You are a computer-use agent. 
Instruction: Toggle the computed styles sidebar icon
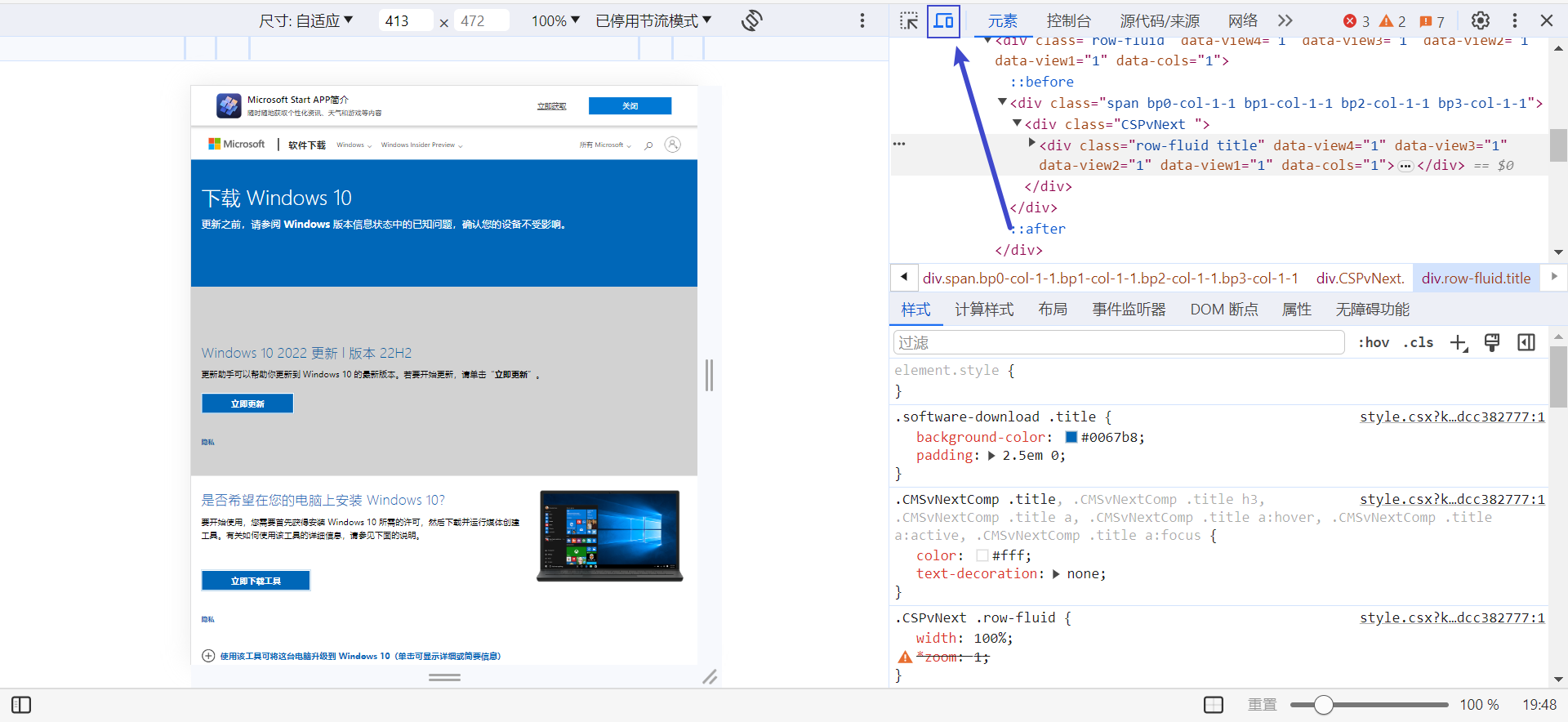tap(1526, 343)
